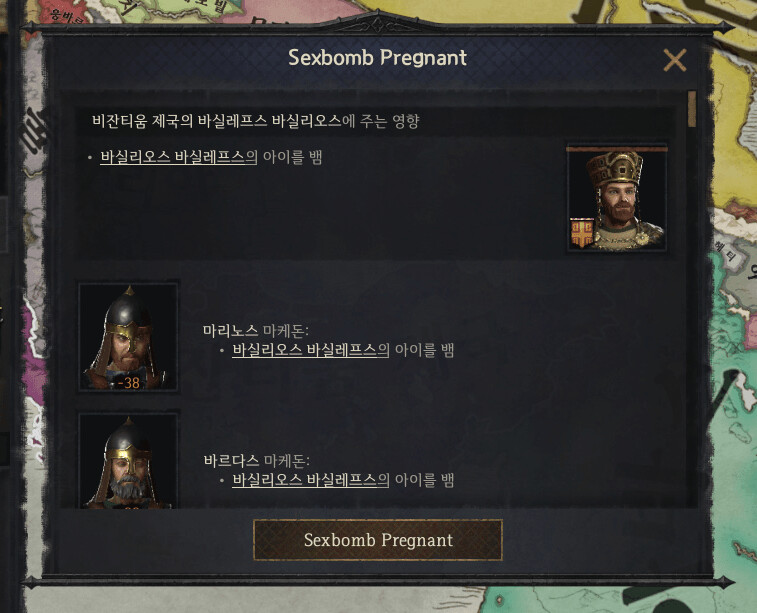This screenshot has width=757, height=613.
Task: Follow the 바실리오스 바실레프스 link under 마리노스 마케돈
Action: click(x=310, y=350)
